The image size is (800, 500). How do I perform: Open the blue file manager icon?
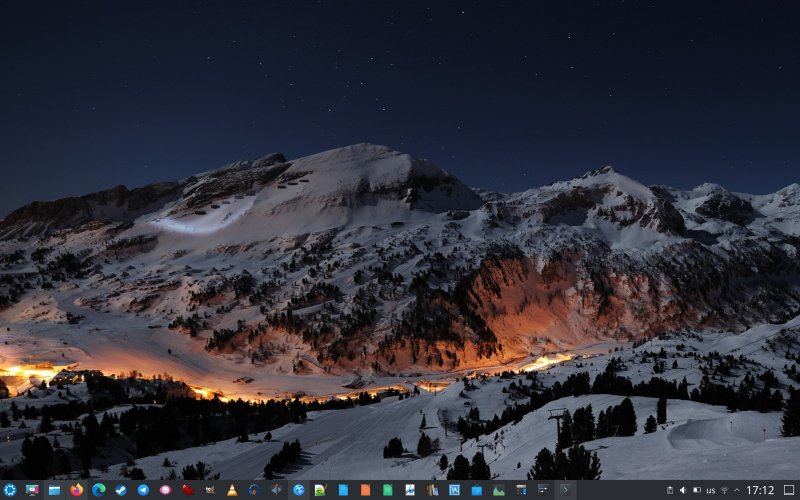tap(54, 490)
